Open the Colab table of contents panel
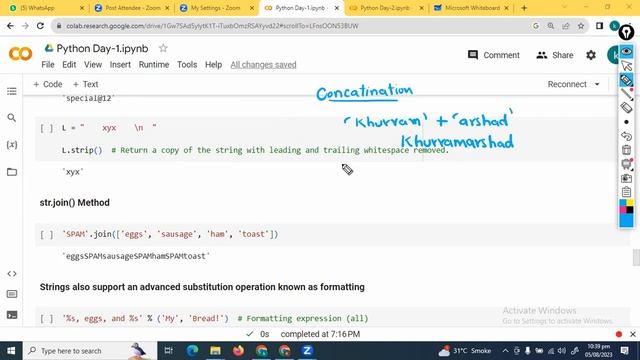The width and height of the screenshot is (640, 360). pos(12,91)
